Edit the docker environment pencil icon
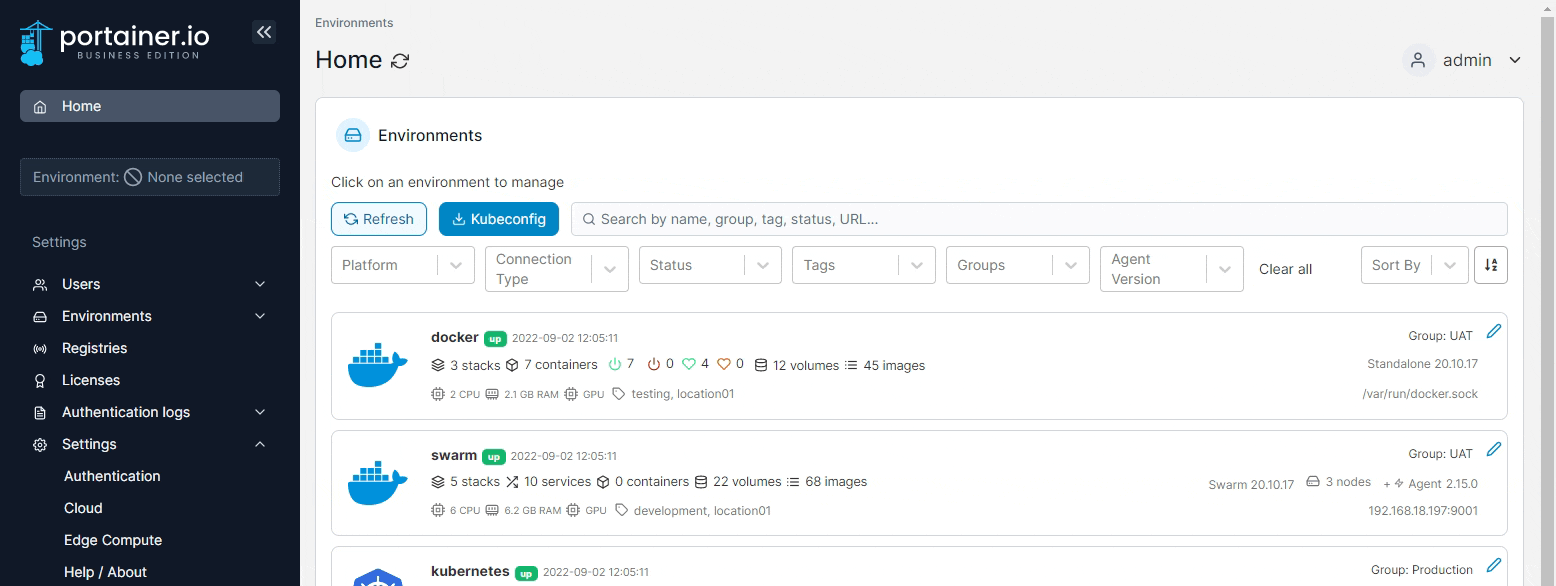This screenshot has width=1556, height=586. click(1494, 331)
